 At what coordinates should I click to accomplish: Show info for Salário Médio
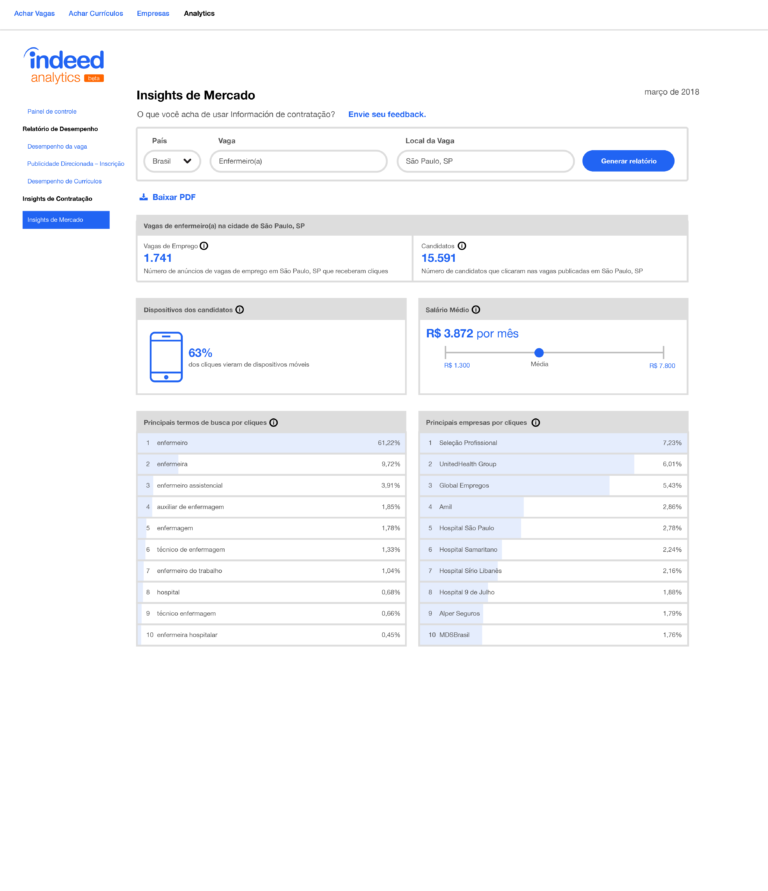tap(476, 310)
